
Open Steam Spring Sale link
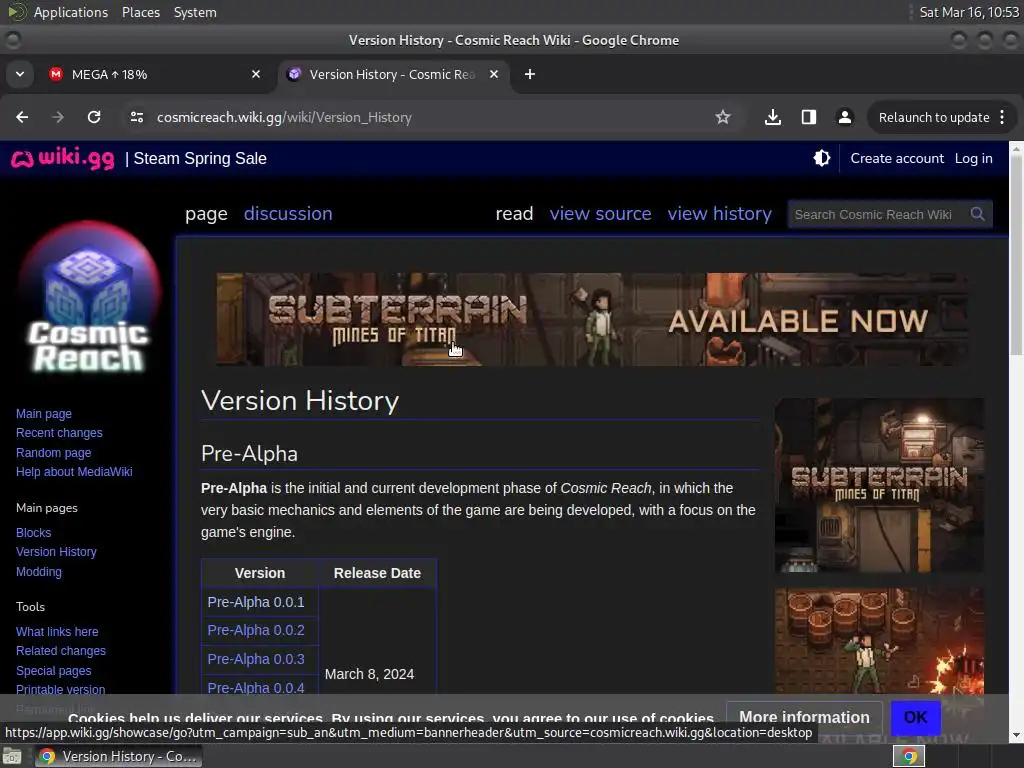(200, 159)
